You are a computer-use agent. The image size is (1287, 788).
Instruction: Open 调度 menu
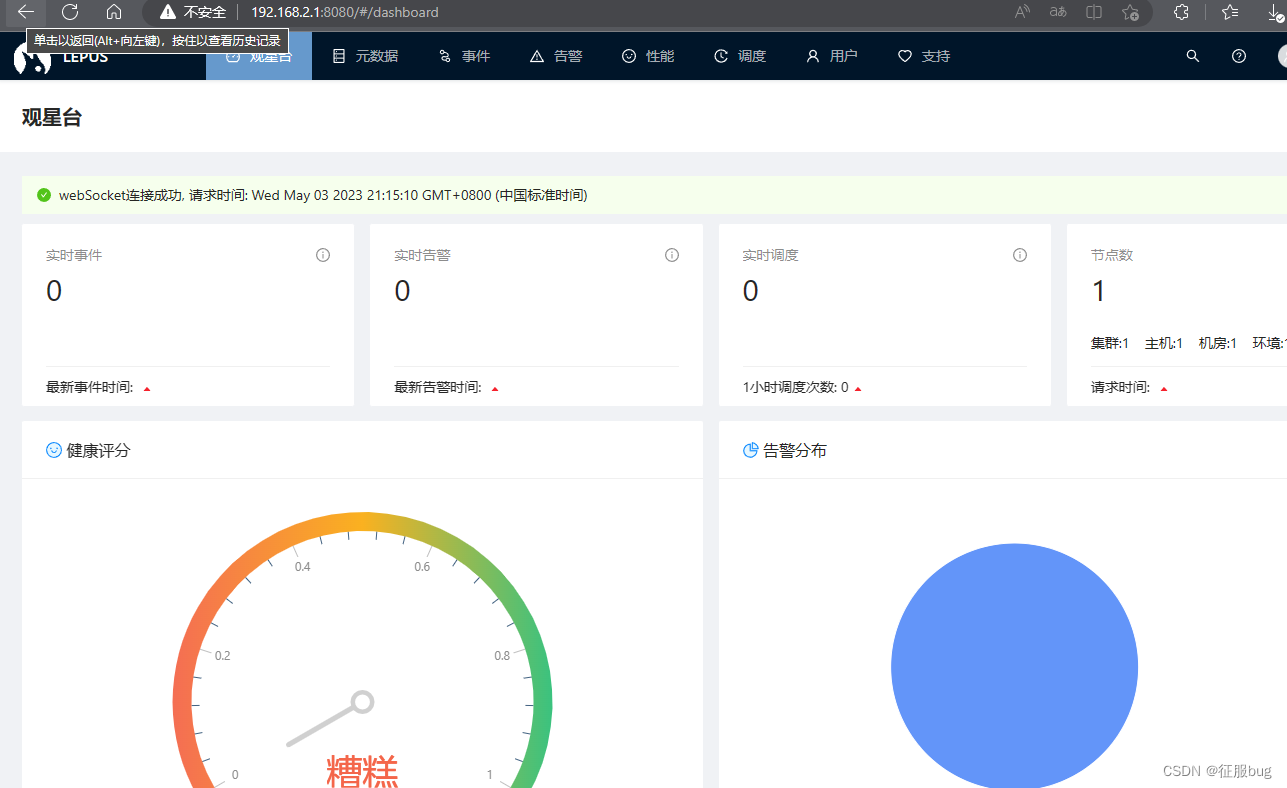[x=740, y=56]
